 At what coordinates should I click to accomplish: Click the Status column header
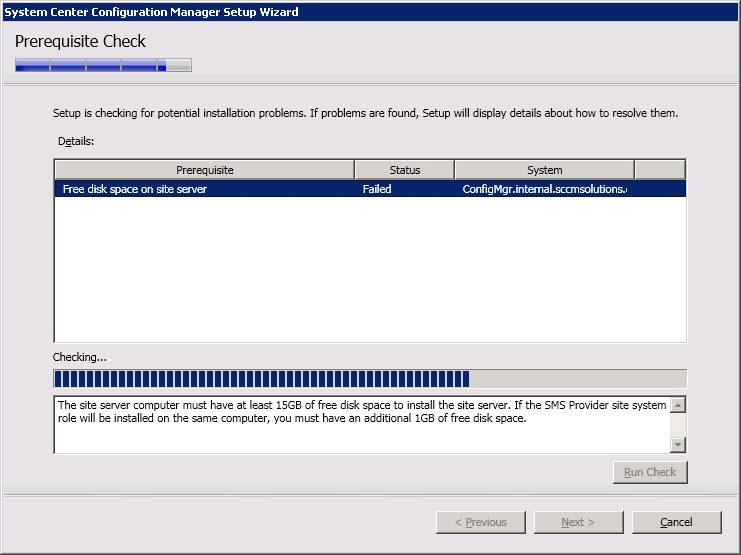click(404, 170)
